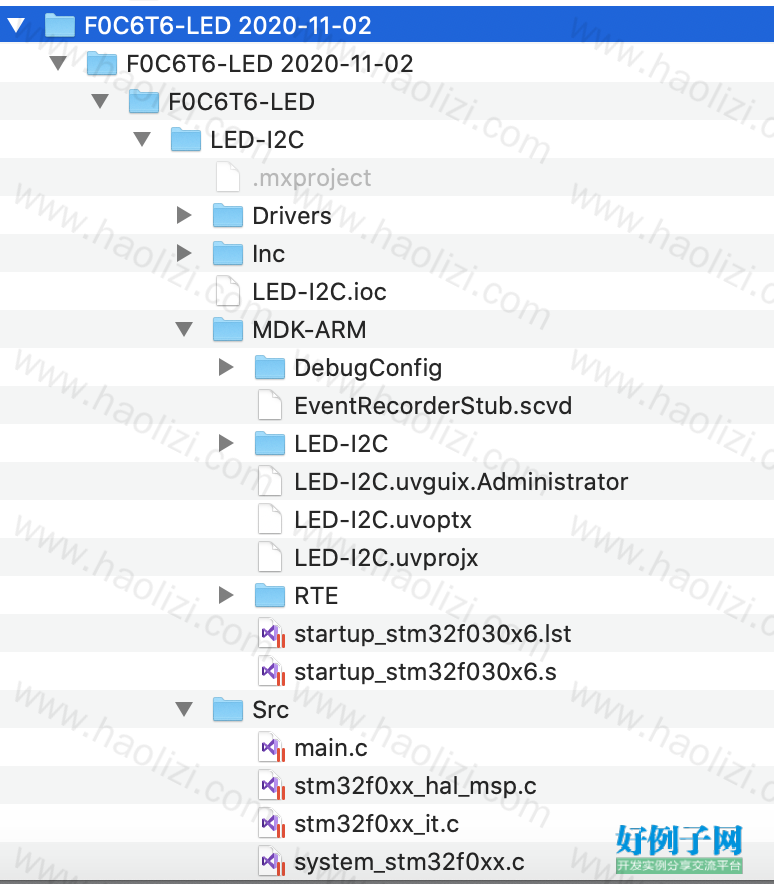Select the LED-I2C.uvoptx file name
Viewport: 774px width, 884px height.
(x=383, y=520)
